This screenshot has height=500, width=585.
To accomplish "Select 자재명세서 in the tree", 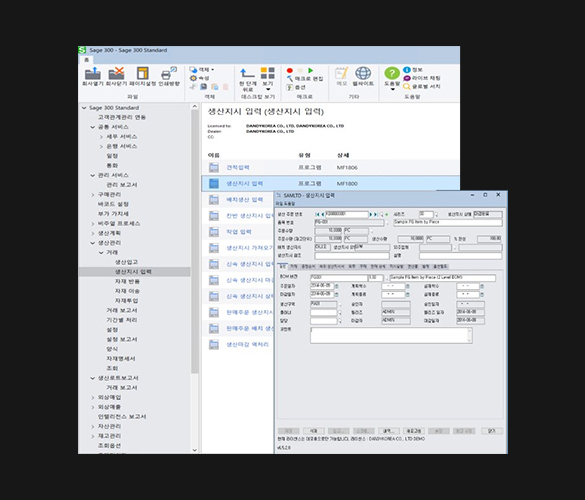I will coord(121,359).
